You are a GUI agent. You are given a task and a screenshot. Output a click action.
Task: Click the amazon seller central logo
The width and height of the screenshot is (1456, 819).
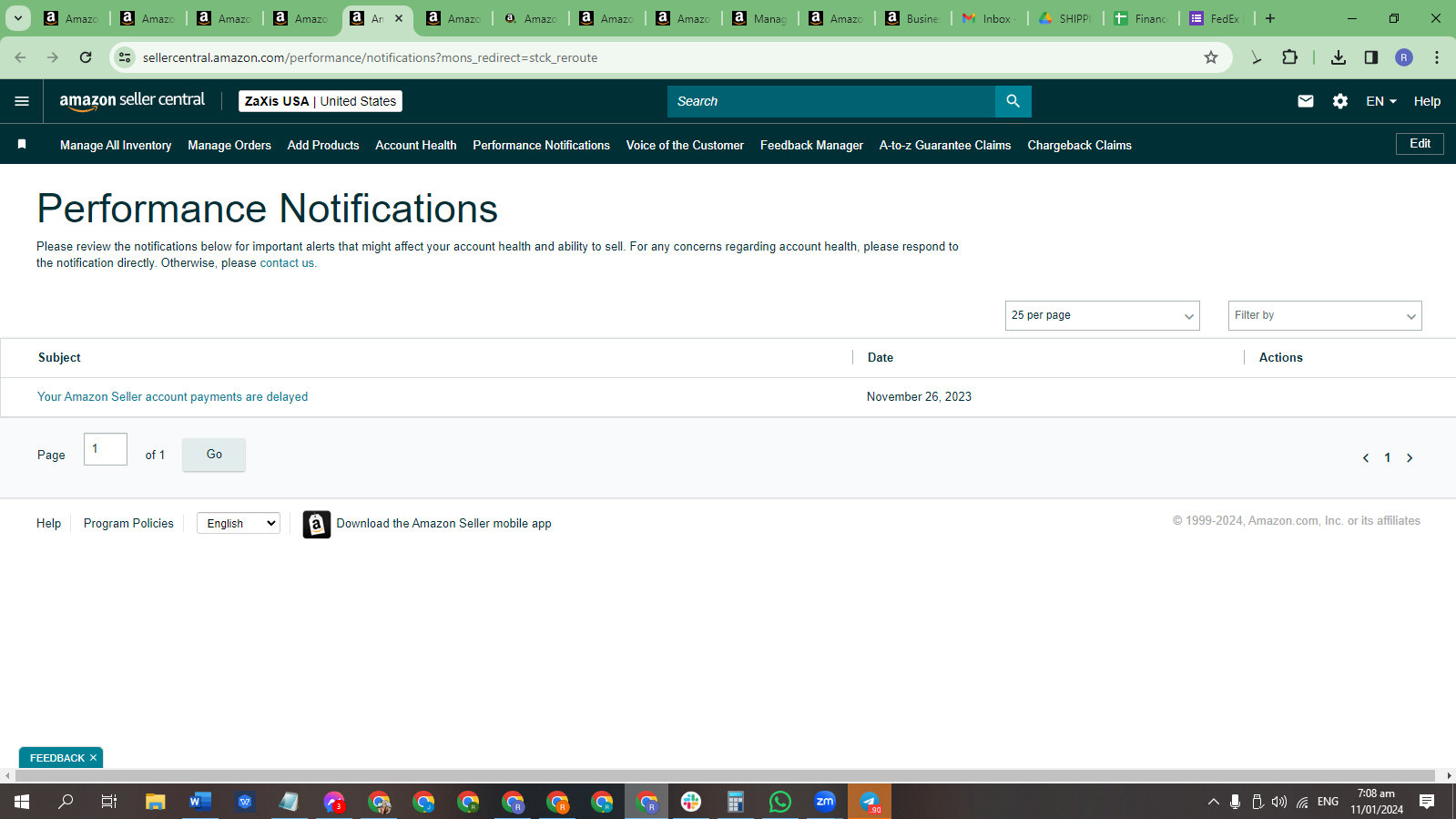pos(132,101)
